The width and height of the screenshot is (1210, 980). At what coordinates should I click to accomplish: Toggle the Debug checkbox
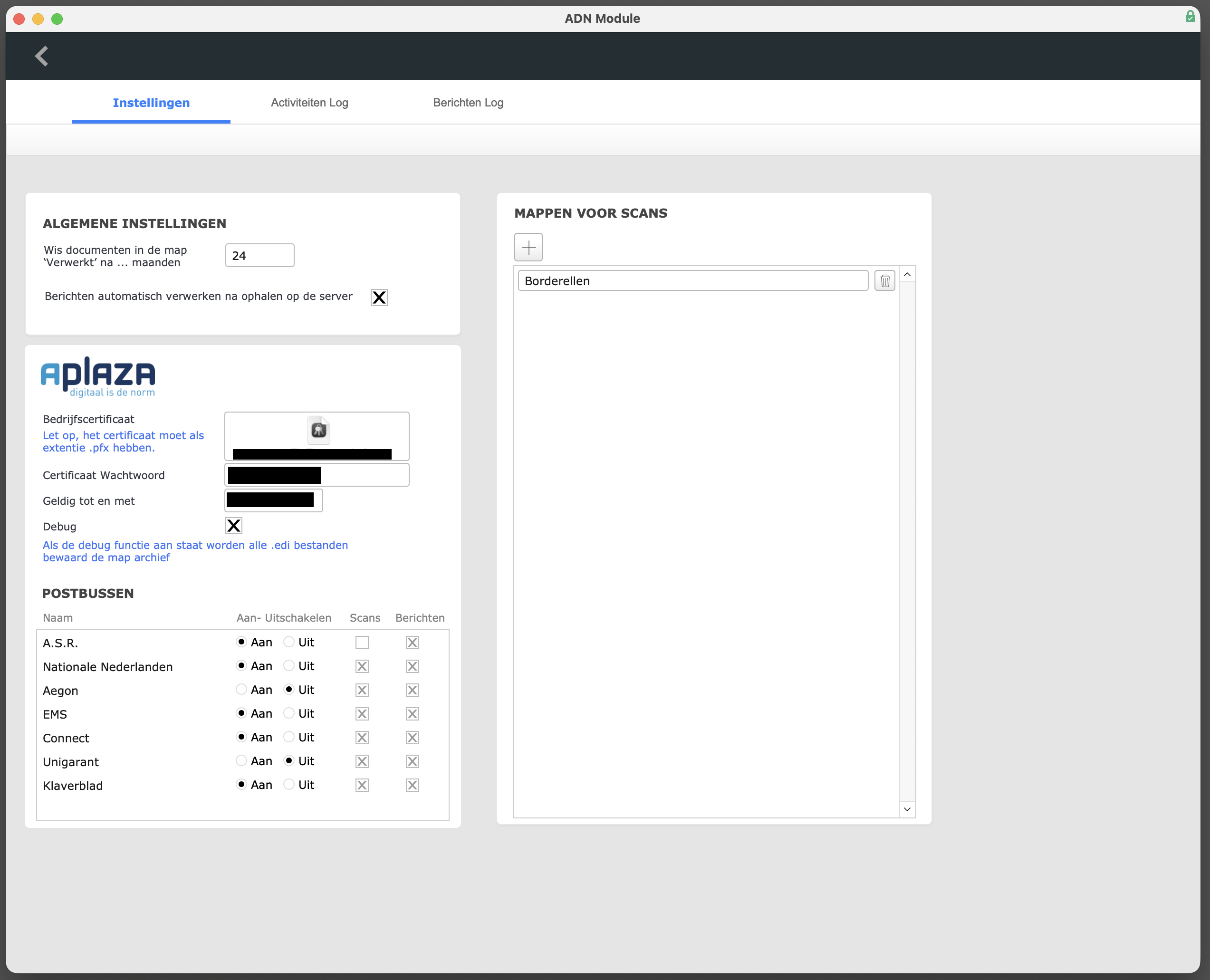tap(234, 526)
